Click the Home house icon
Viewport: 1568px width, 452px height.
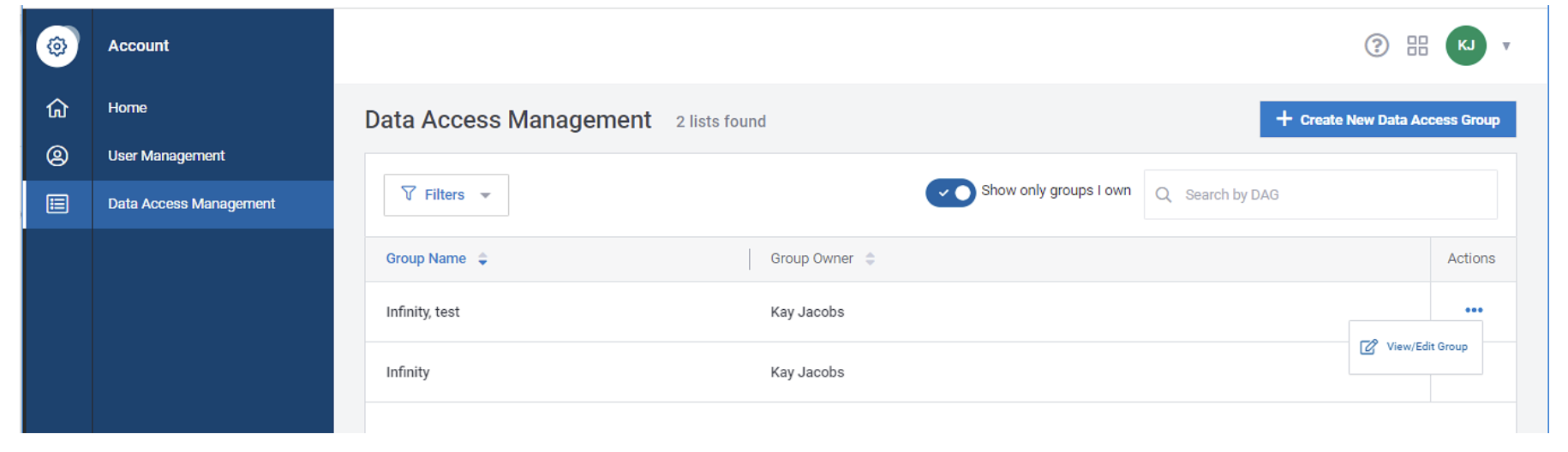tap(57, 108)
